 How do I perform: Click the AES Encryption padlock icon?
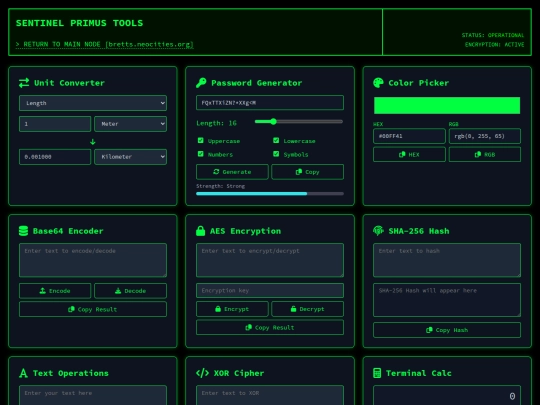200,231
